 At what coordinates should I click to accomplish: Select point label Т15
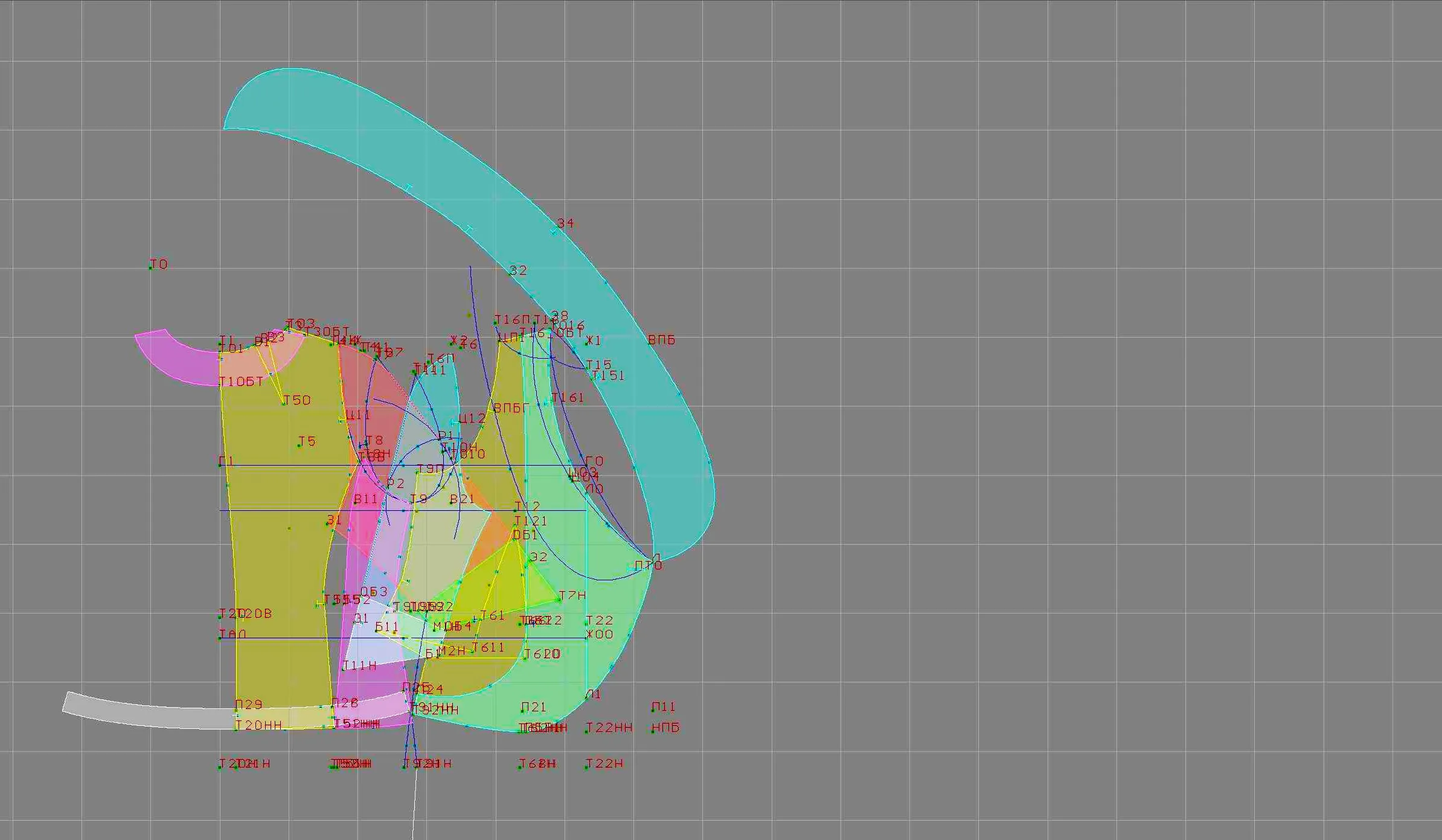599,365
